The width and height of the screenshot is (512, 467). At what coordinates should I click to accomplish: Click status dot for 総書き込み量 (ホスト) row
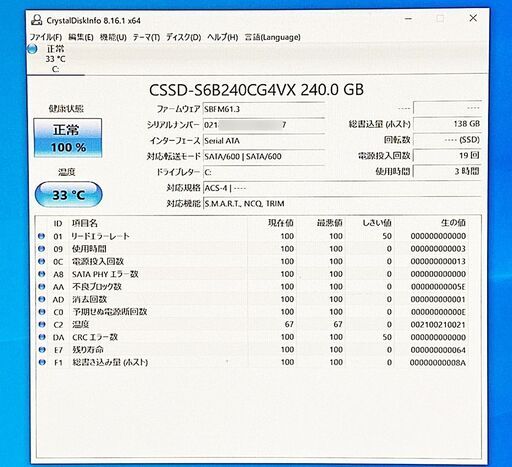click(x=41, y=362)
